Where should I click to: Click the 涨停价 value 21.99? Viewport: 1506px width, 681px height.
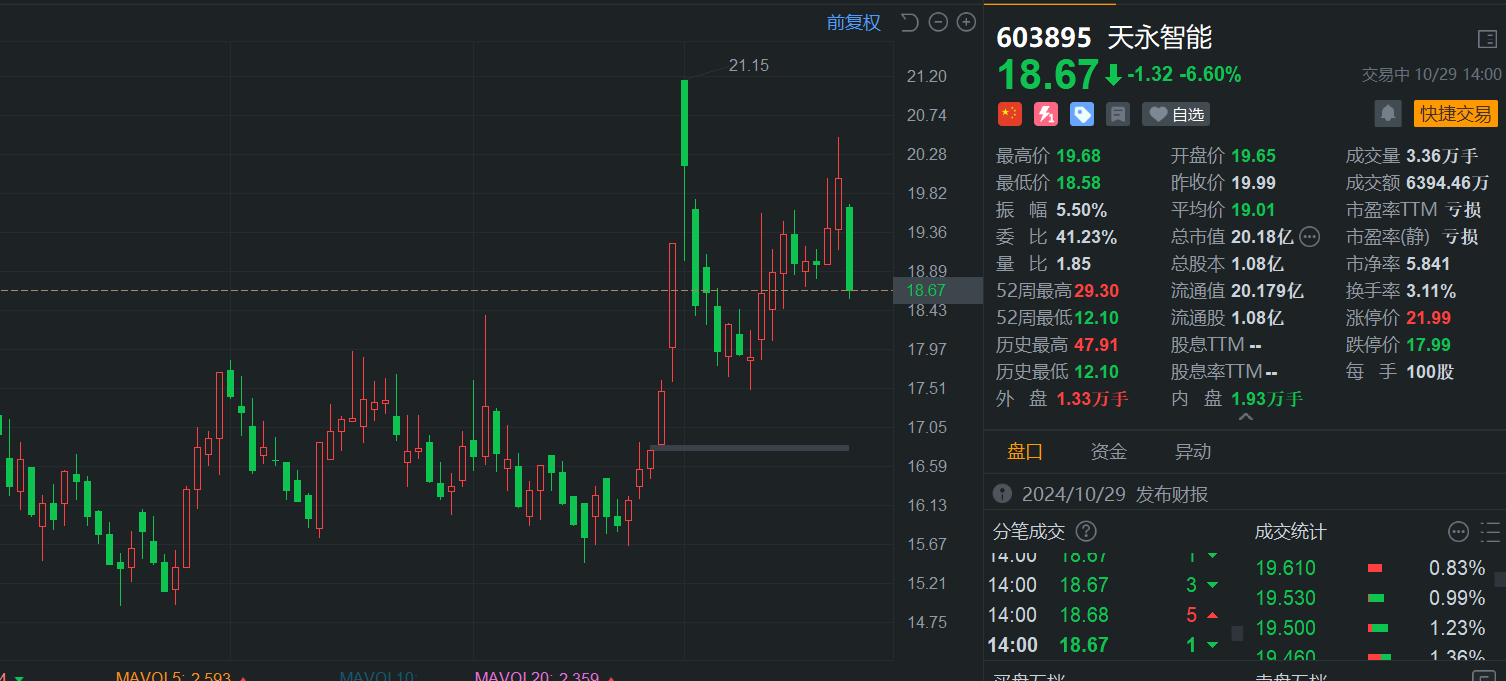[1429, 318]
